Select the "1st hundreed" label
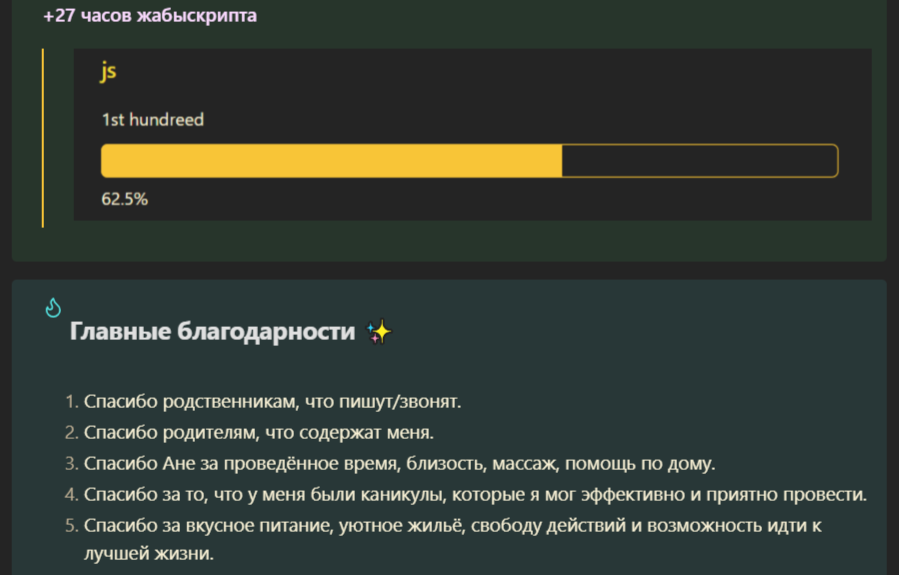Image resolution: width=899 pixels, height=575 pixels. [x=153, y=120]
